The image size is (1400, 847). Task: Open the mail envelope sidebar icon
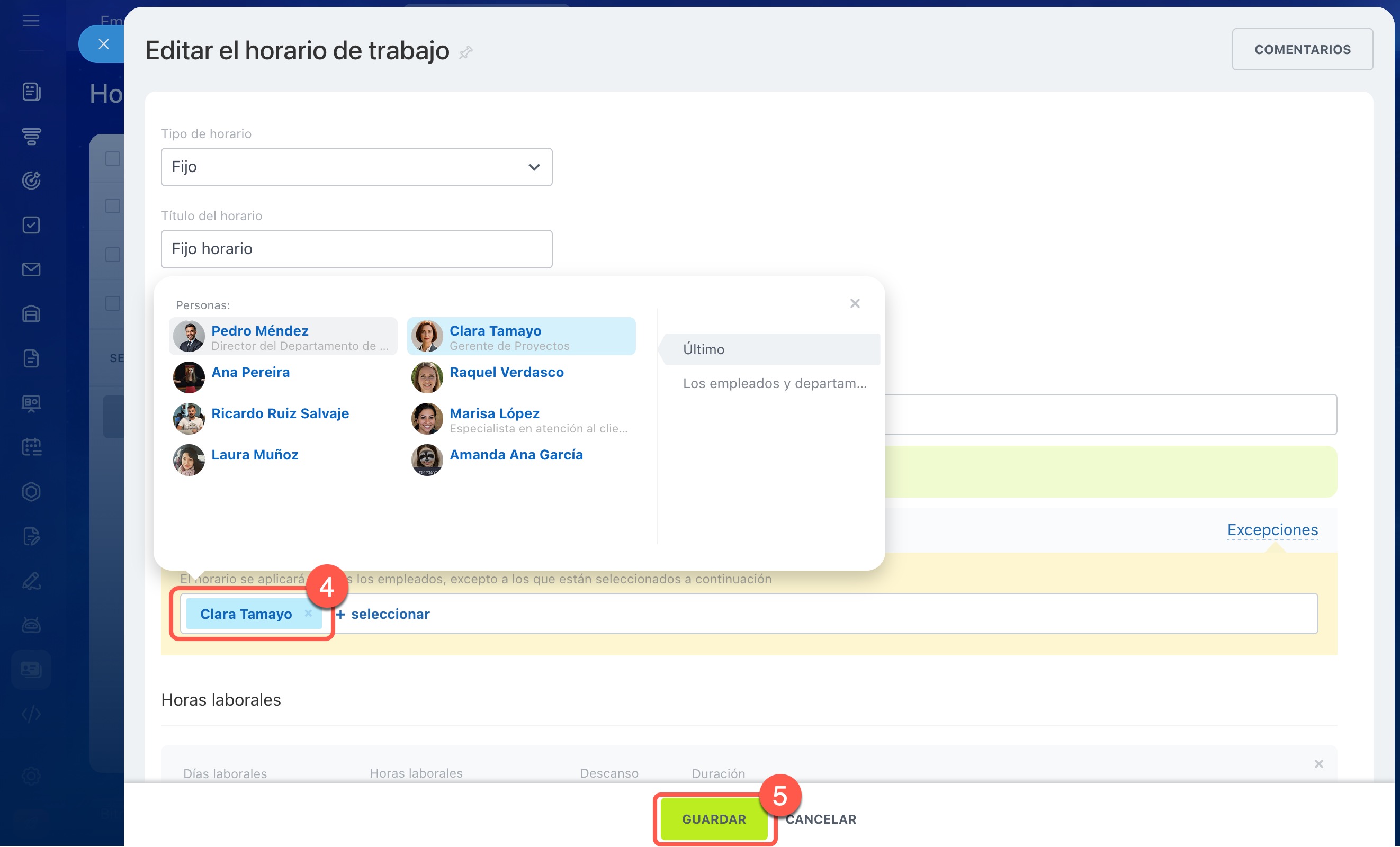pos(31,269)
